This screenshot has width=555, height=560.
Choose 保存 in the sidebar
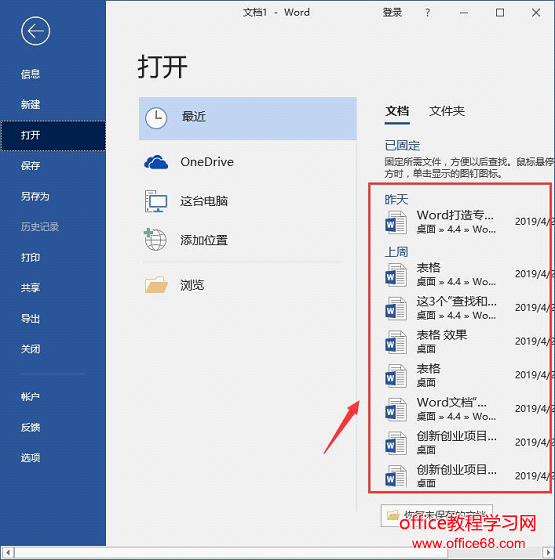tap(30, 166)
